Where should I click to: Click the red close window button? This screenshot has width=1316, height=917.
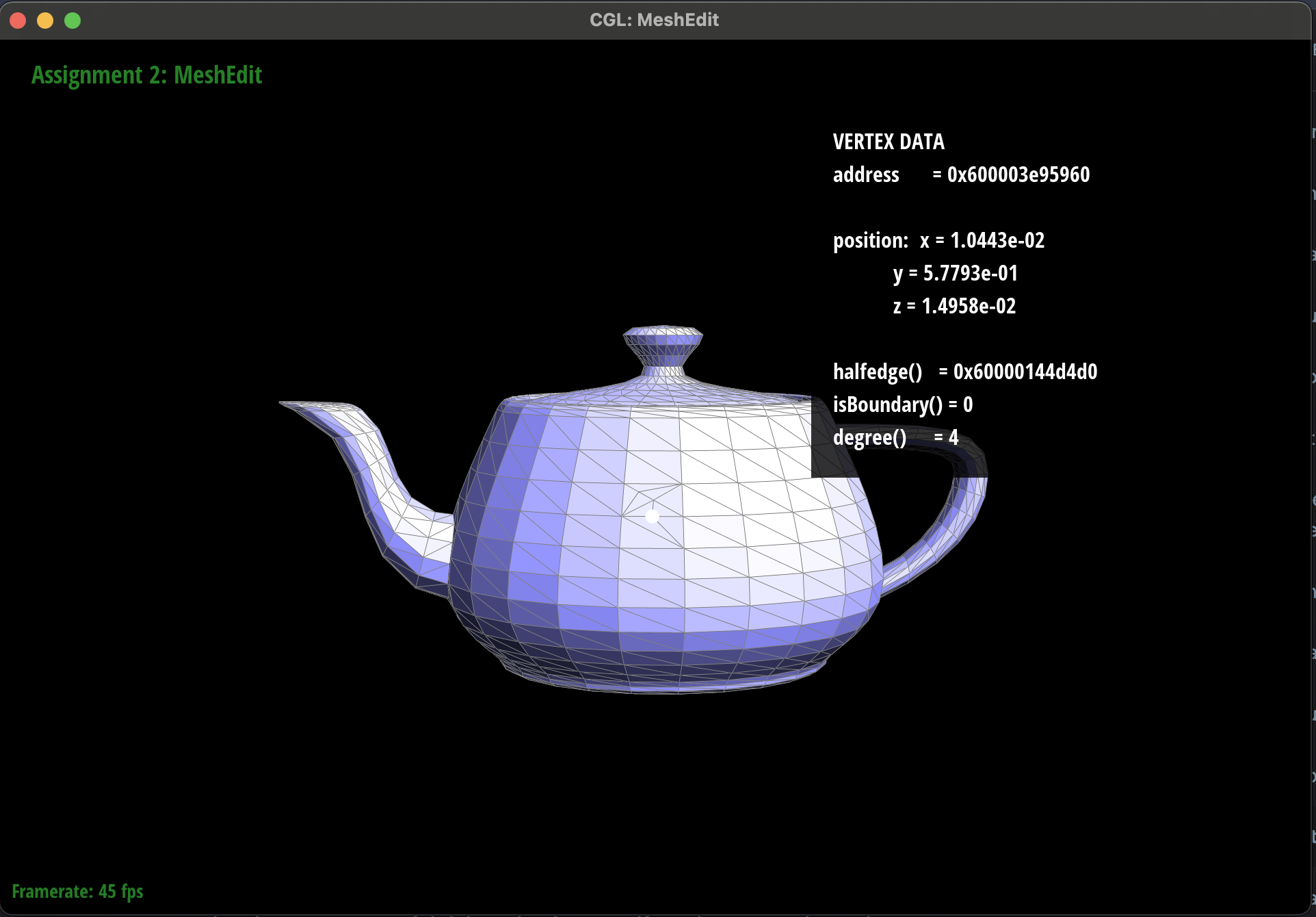point(18,21)
